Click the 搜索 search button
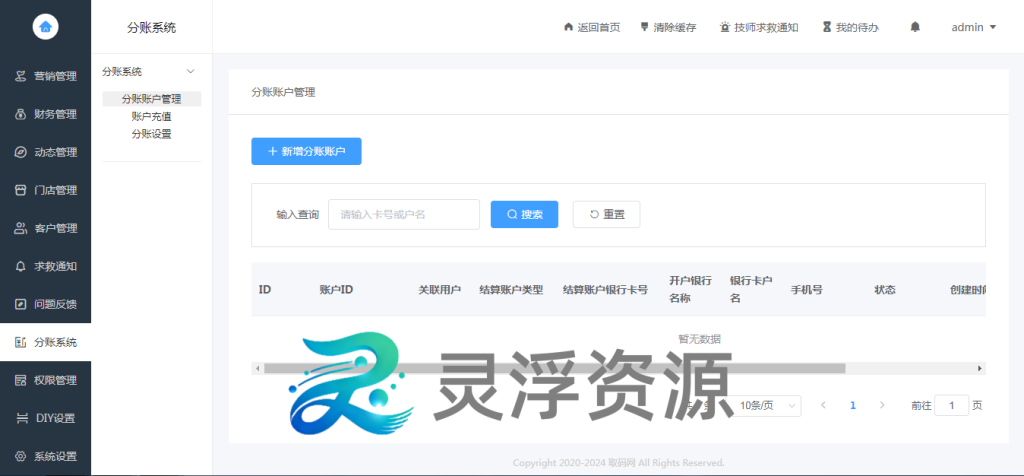 pyautogui.click(x=524, y=214)
